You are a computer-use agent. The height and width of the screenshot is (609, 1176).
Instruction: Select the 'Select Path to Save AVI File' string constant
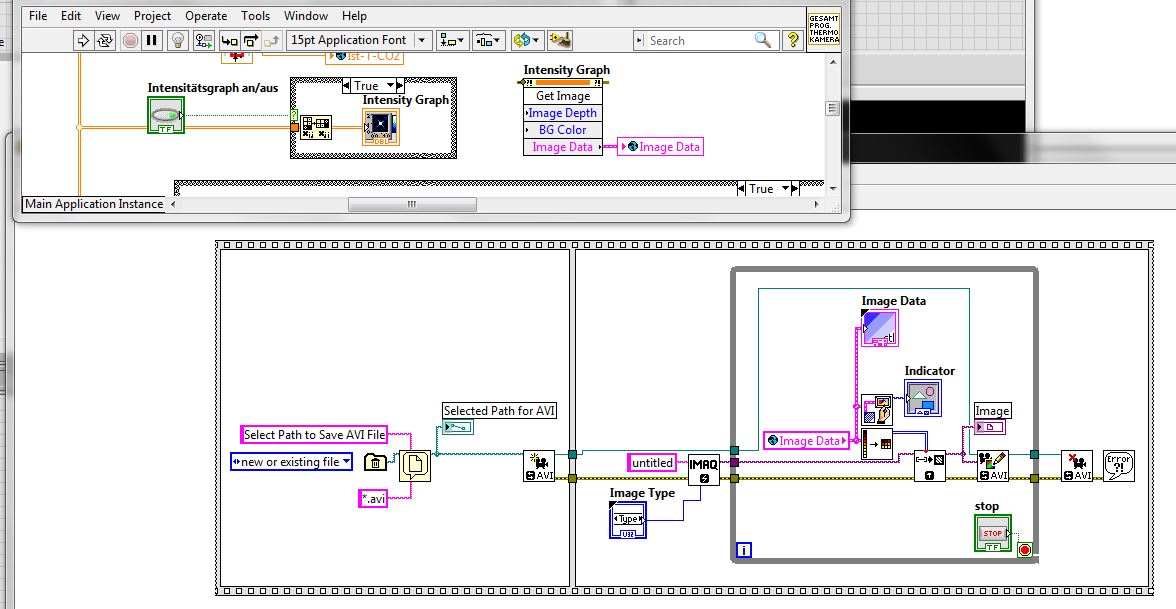314,434
